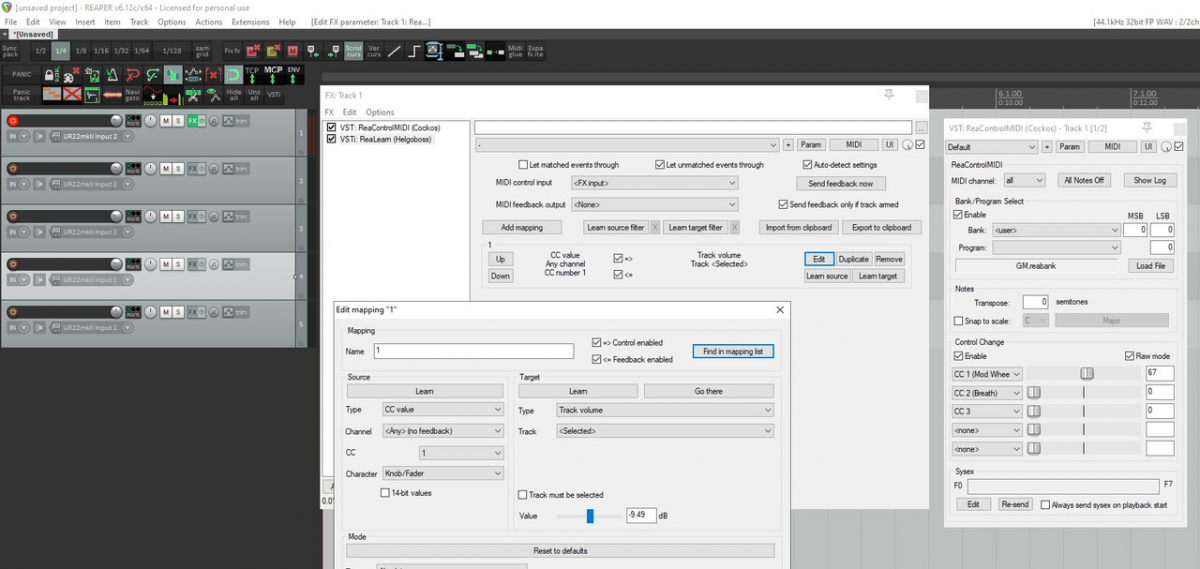Toggle the metronome icon in toolbar
1200x569 pixels.
[110, 74]
